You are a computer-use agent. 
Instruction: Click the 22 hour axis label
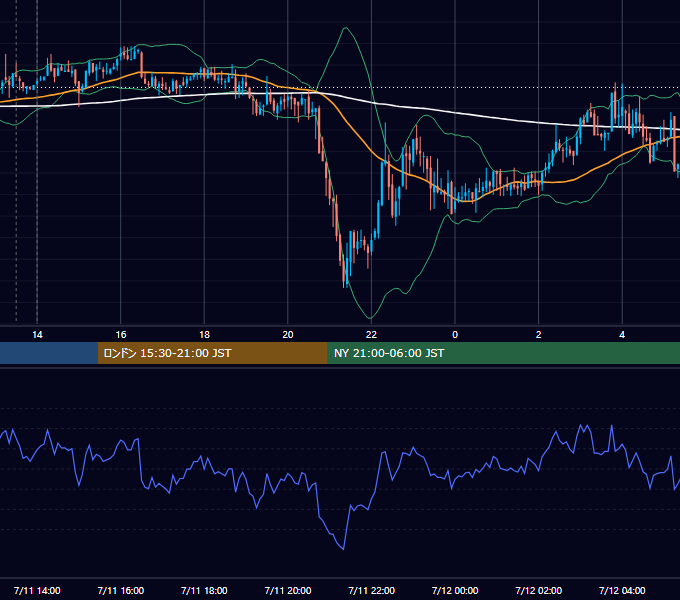371,335
